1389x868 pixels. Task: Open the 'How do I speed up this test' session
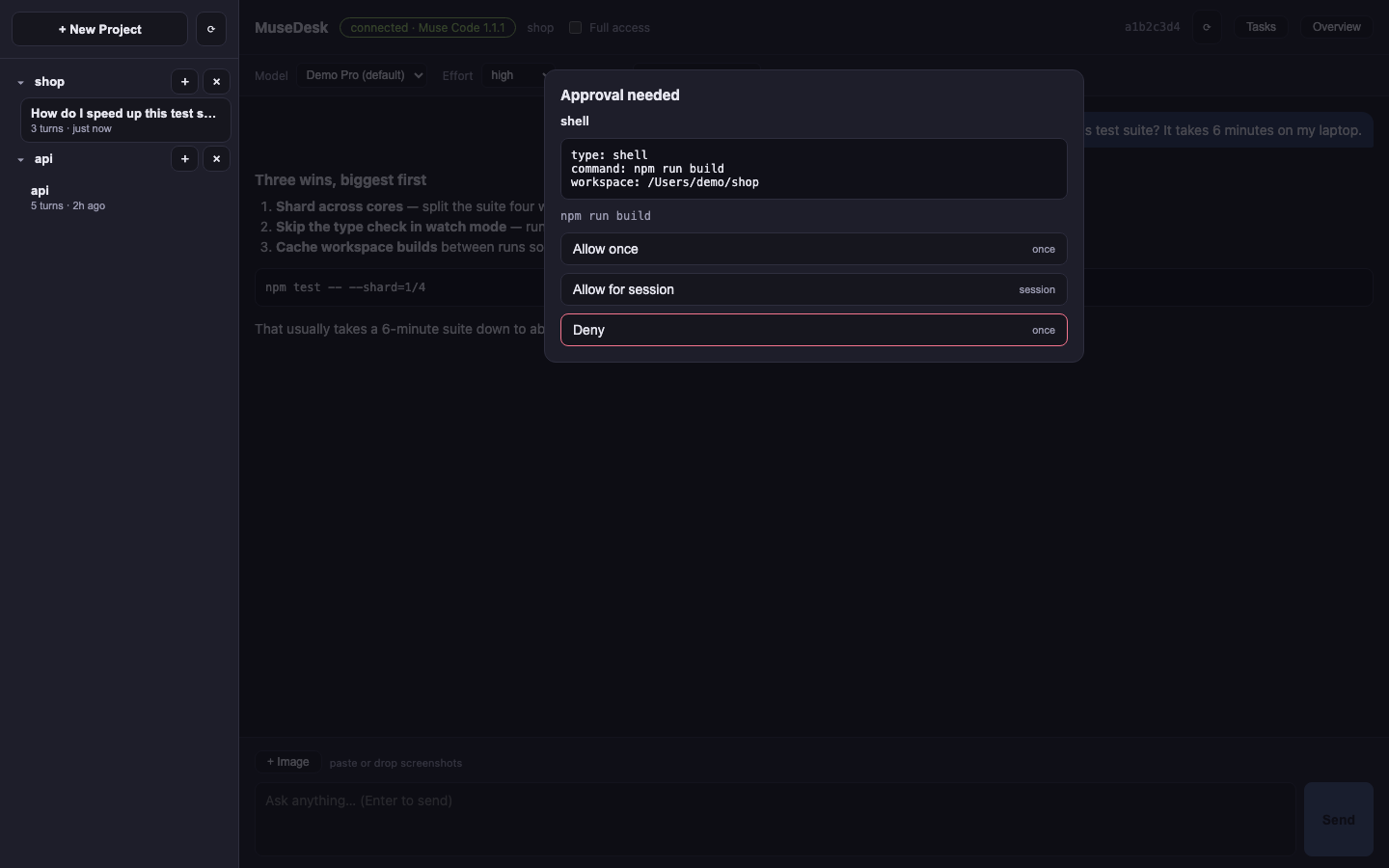click(x=125, y=120)
